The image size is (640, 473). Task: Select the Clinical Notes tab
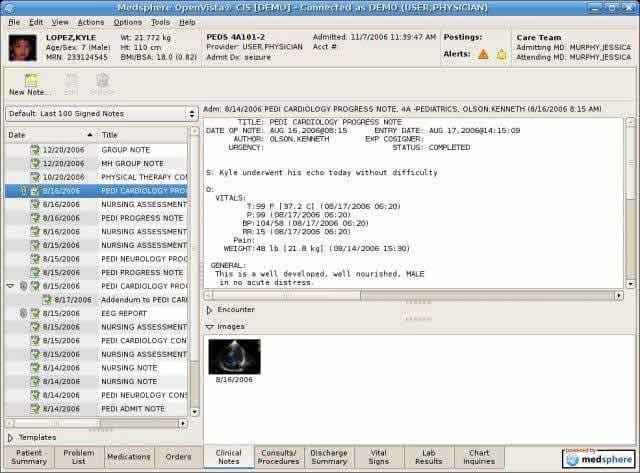[229, 457]
